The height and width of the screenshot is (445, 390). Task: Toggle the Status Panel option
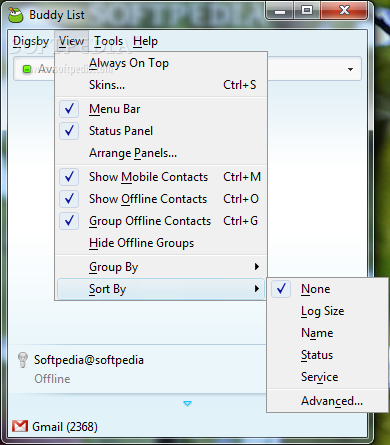161,131
